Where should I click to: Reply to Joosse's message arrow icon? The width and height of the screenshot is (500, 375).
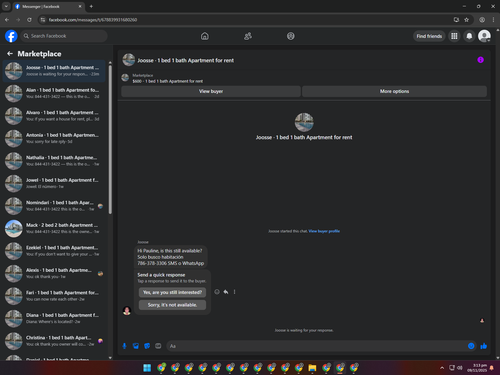pos(226,292)
